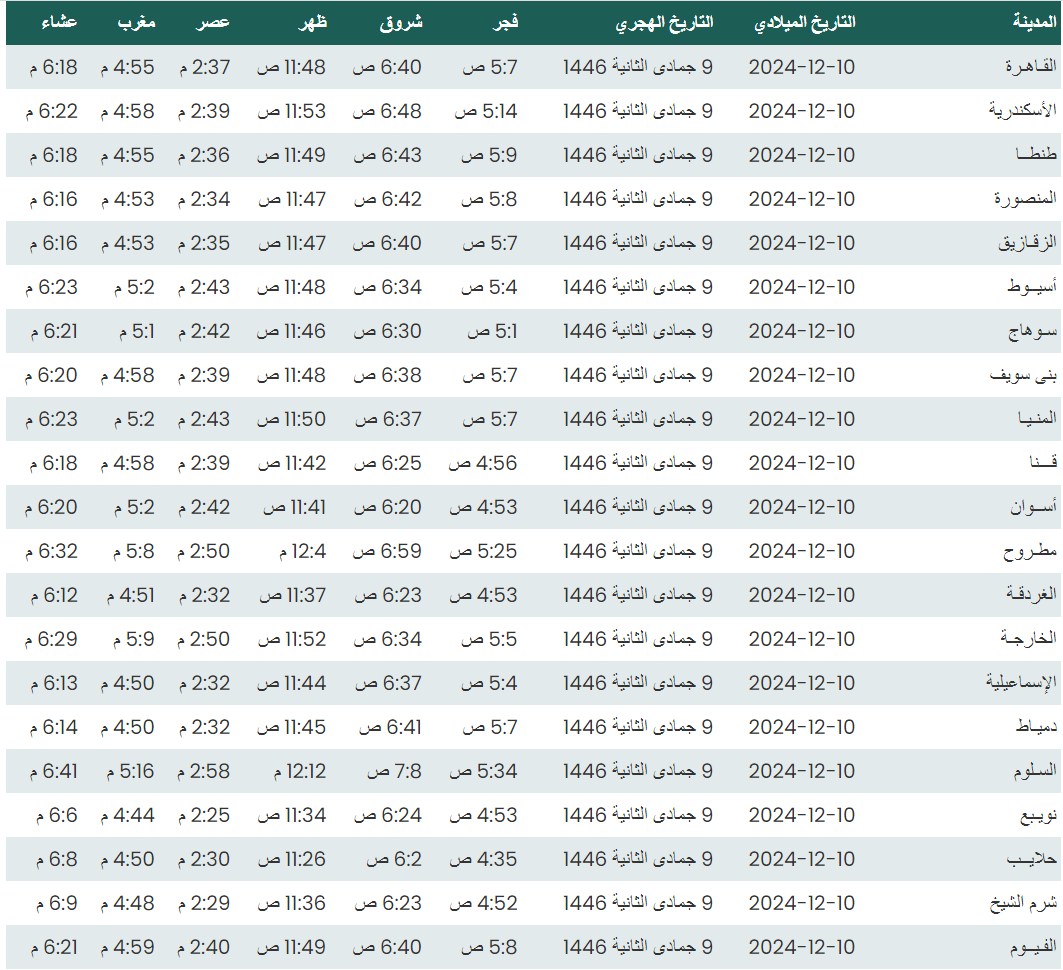Screen dimensions: 1063x970
Task: Click the عصر column header
Action: (x=213, y=22)
